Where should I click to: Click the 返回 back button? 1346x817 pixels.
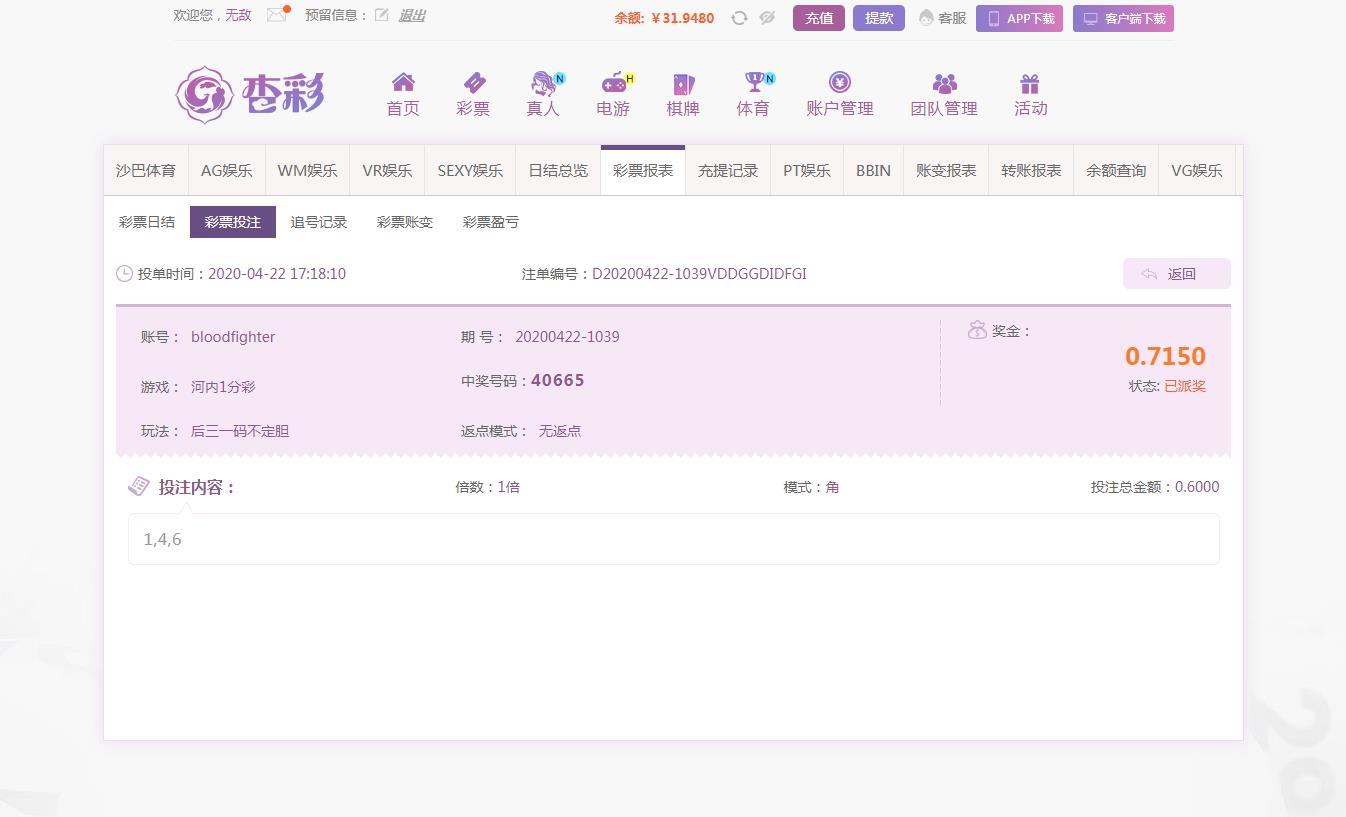(x=1176, y=274)
